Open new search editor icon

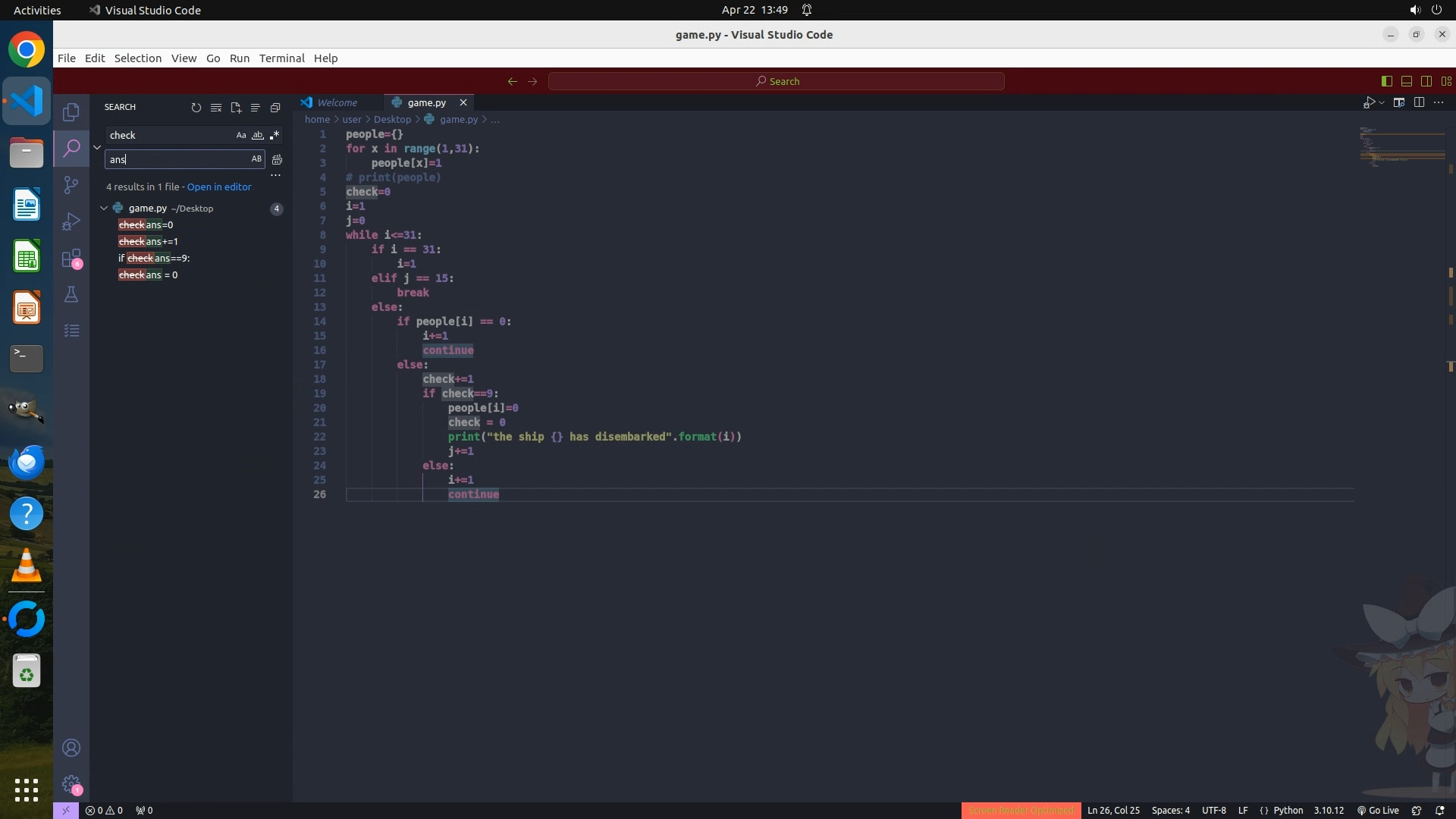236,108
